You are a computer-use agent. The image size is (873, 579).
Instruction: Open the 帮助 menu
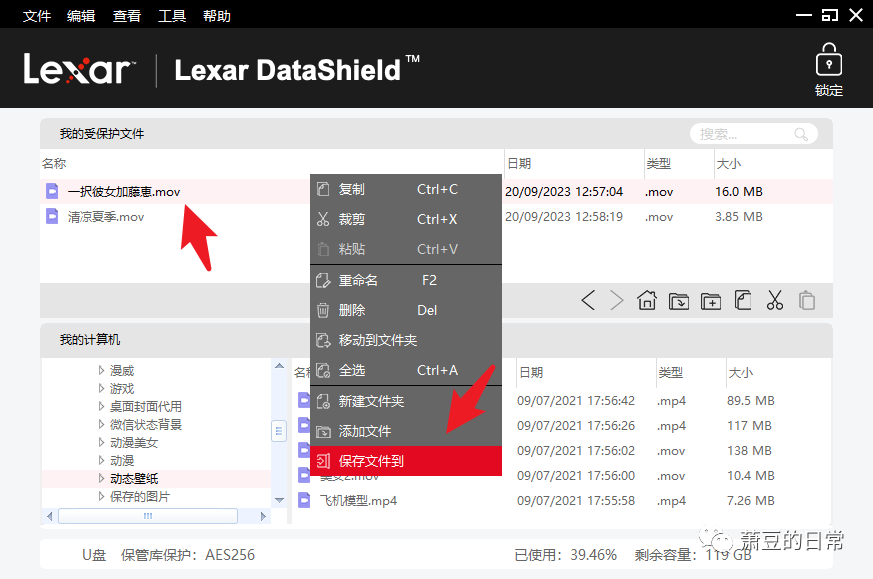pyautogui.click(x=217, y=16)
